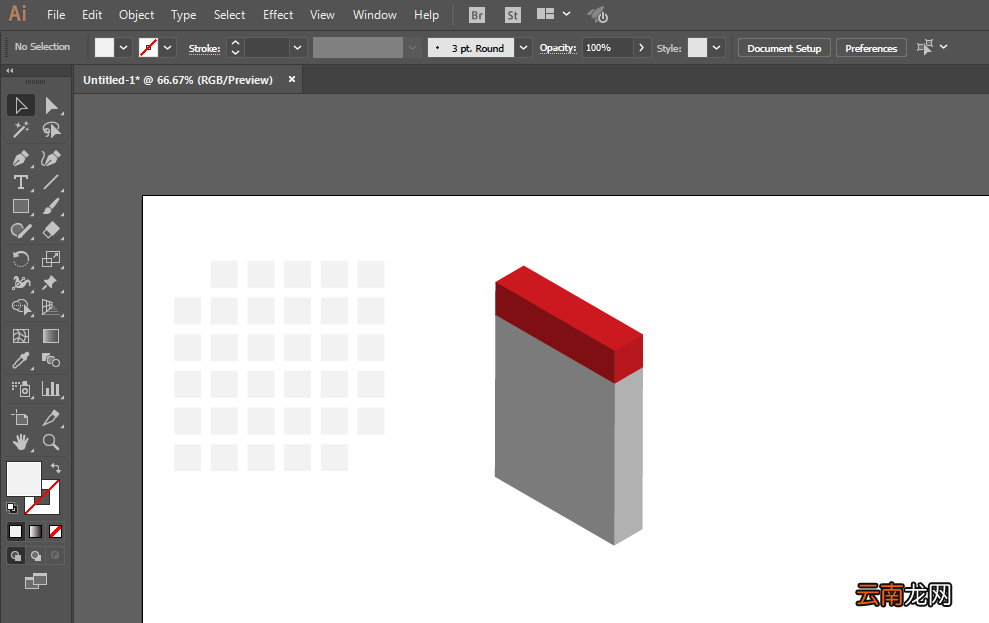Select the Pen tool
989x623 pixels.
pos(21,158)
